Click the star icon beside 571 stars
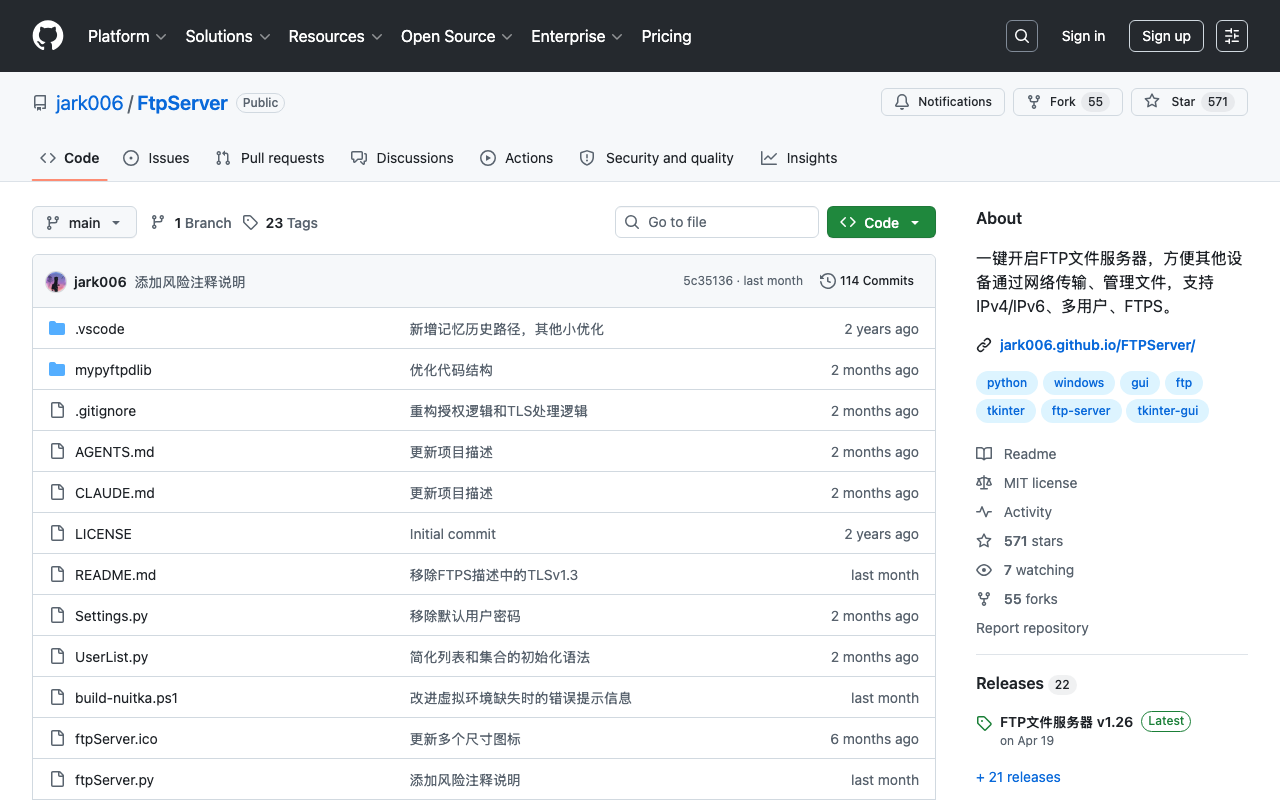This screenshot has height=800, width=1280. pos(984,541)
